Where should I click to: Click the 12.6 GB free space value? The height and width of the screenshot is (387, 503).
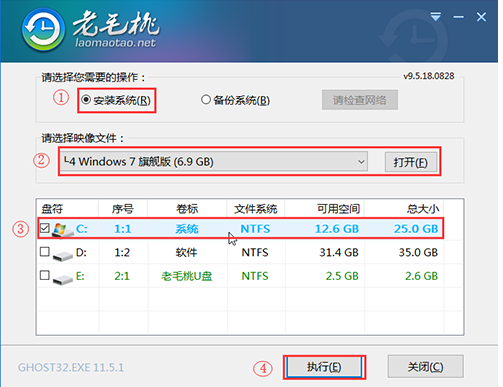point(337,229)
